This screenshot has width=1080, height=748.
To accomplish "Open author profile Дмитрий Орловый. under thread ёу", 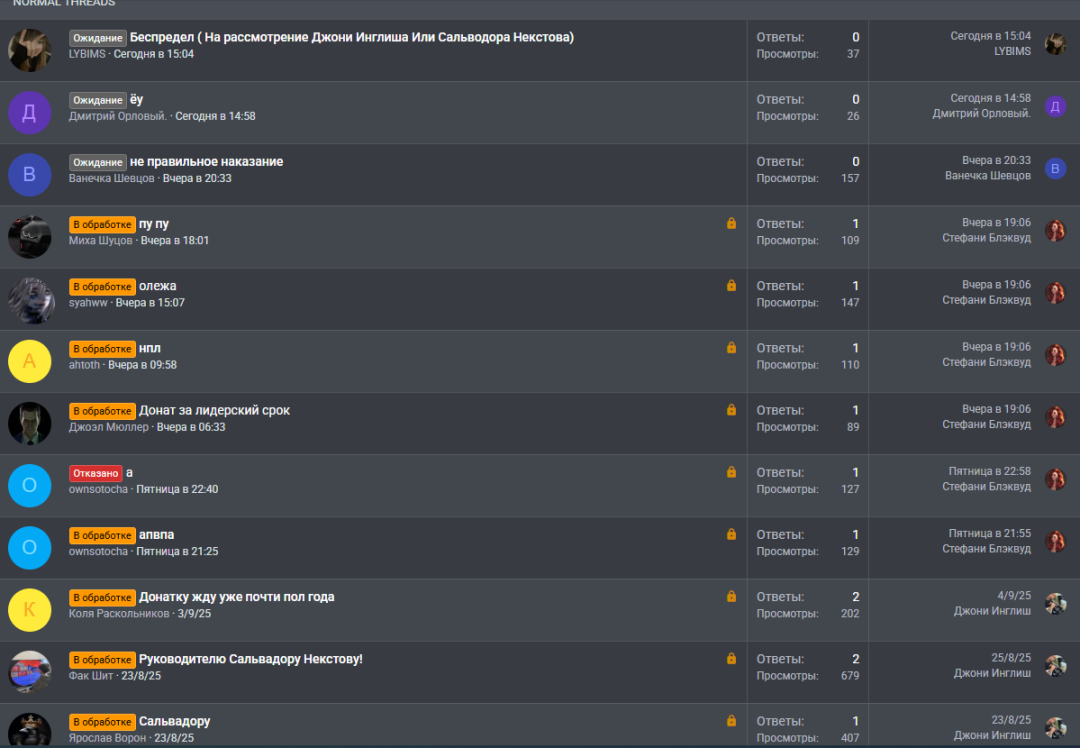I will pos(118,116).
